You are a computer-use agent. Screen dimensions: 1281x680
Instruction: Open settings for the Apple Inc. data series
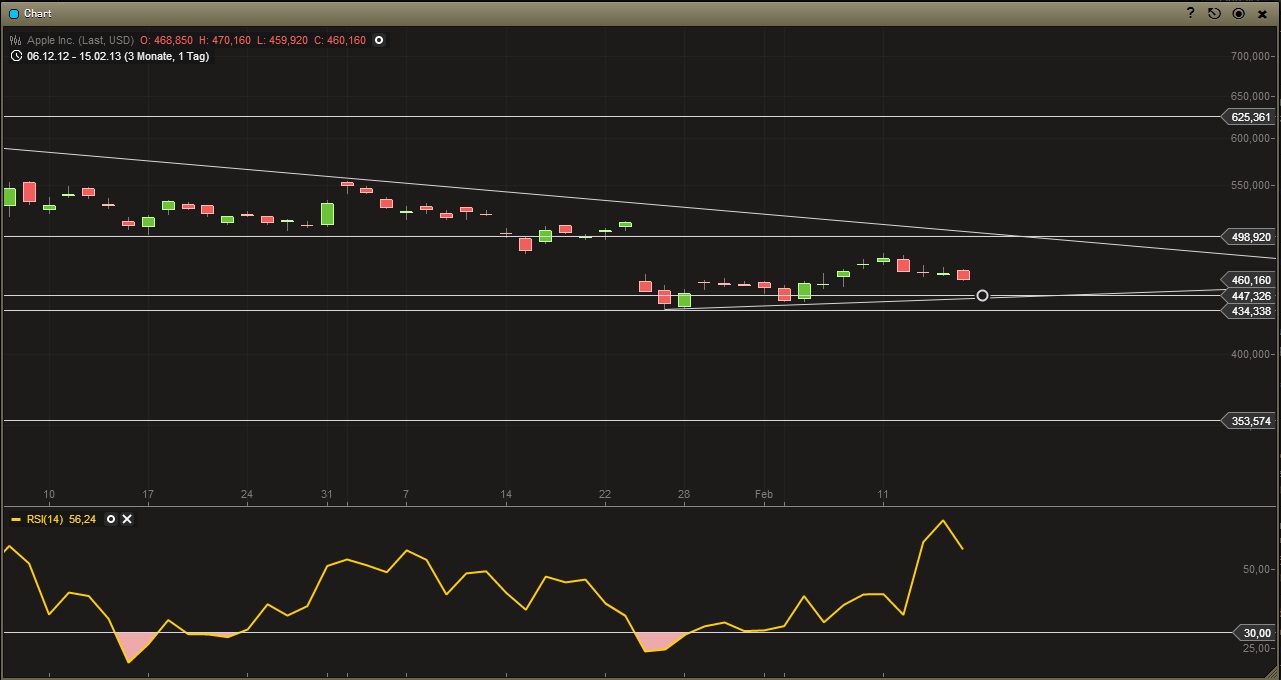point(378,40)
